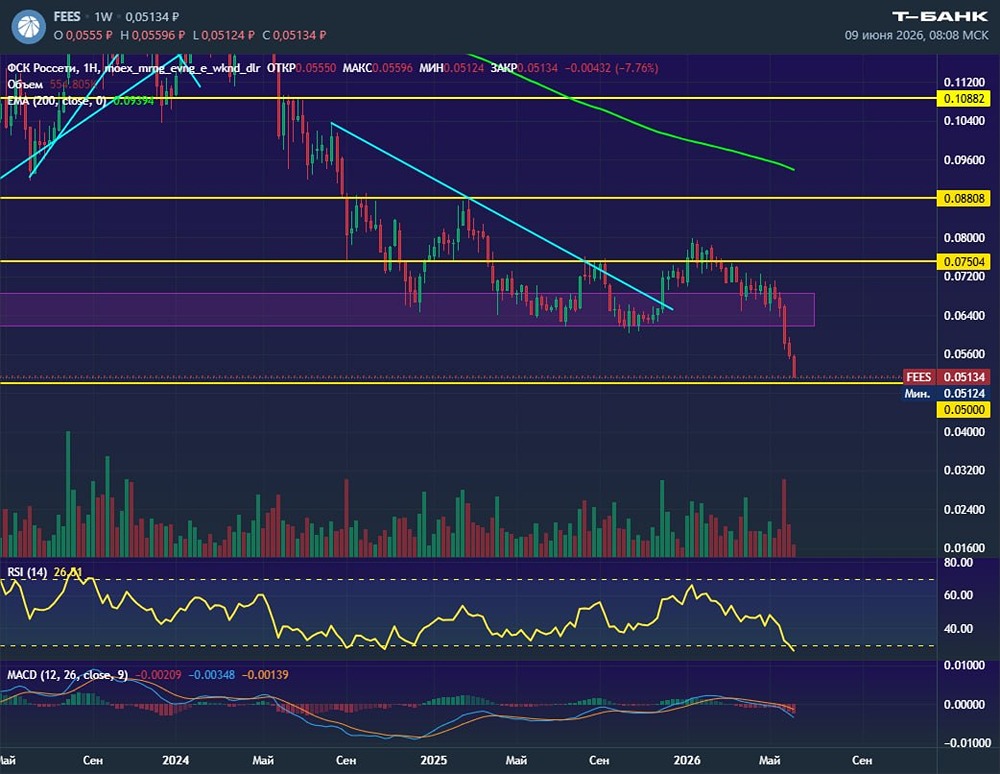The height and width of the screenshot is (774, 1000).
Task: Click the open value O 0,0555 ₽
Action: click(x=83, y=35)
